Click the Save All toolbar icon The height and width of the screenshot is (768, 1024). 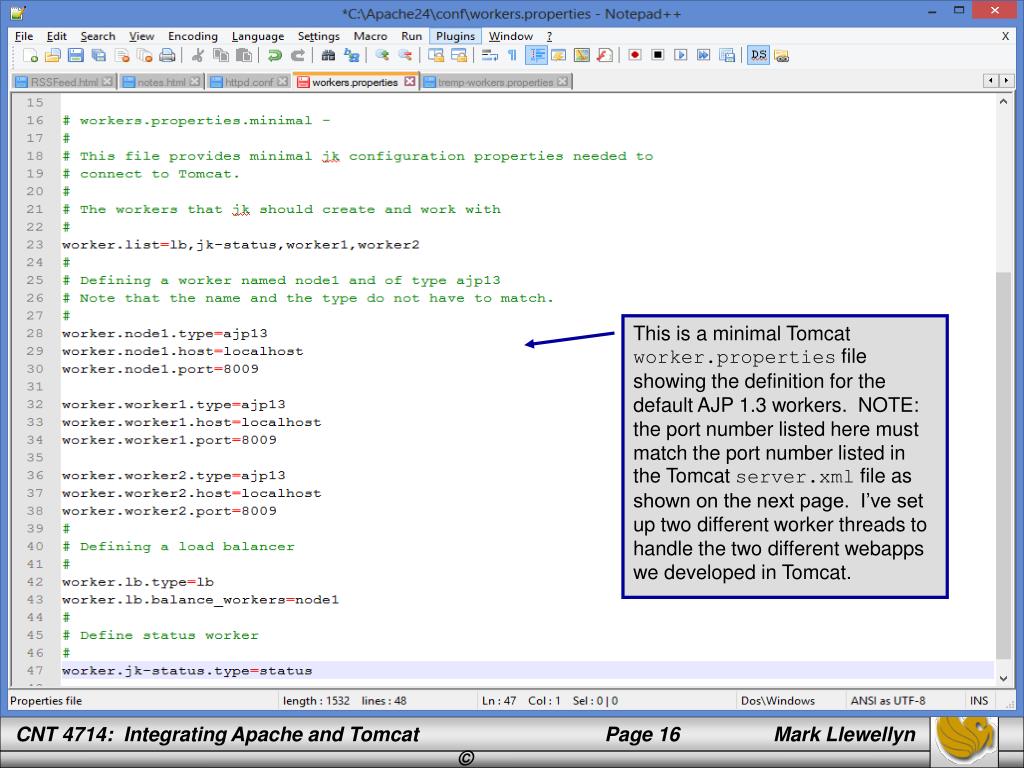coord(99,56)
